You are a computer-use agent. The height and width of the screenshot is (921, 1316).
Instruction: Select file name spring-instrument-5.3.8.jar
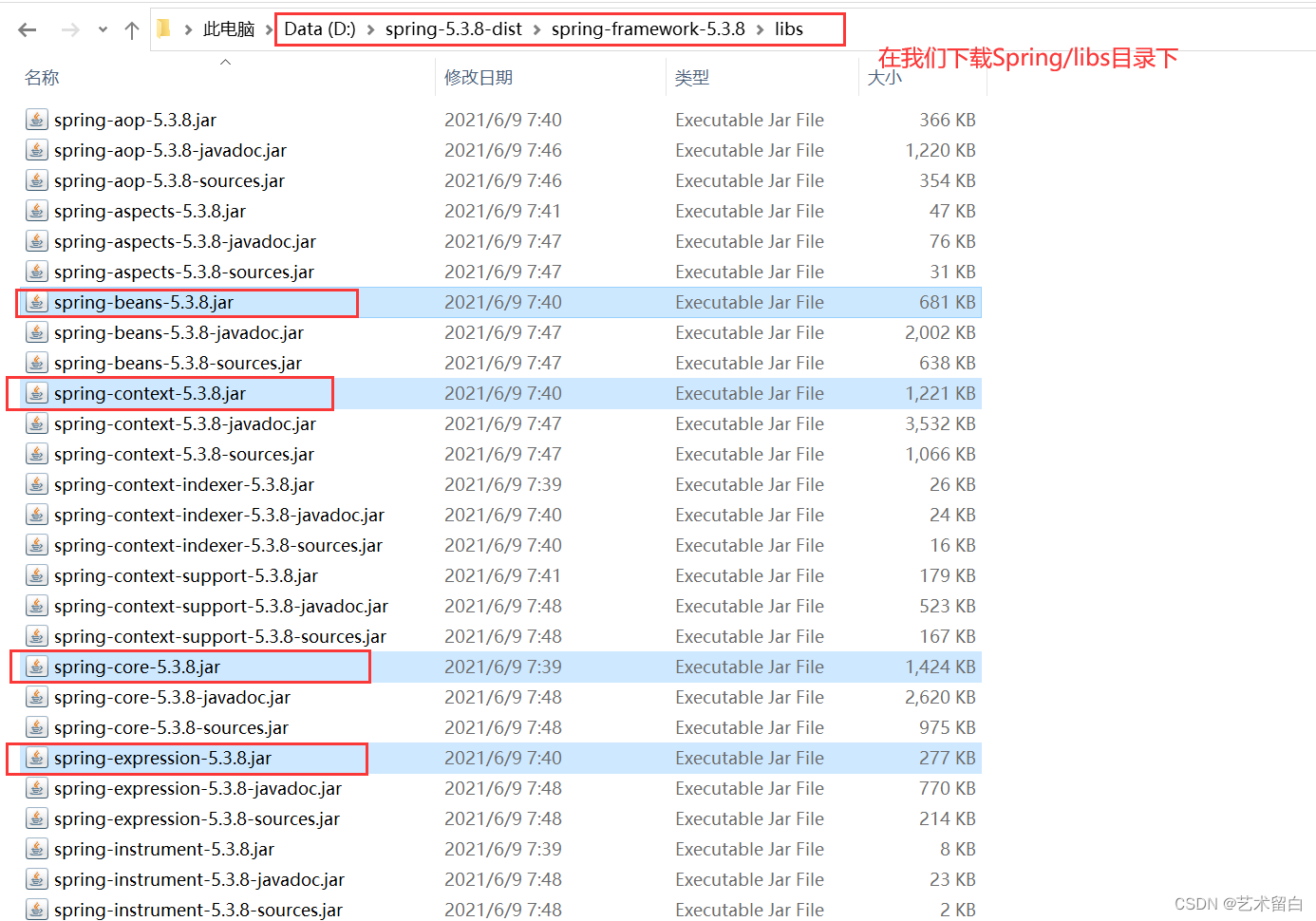tap(164, 850)
